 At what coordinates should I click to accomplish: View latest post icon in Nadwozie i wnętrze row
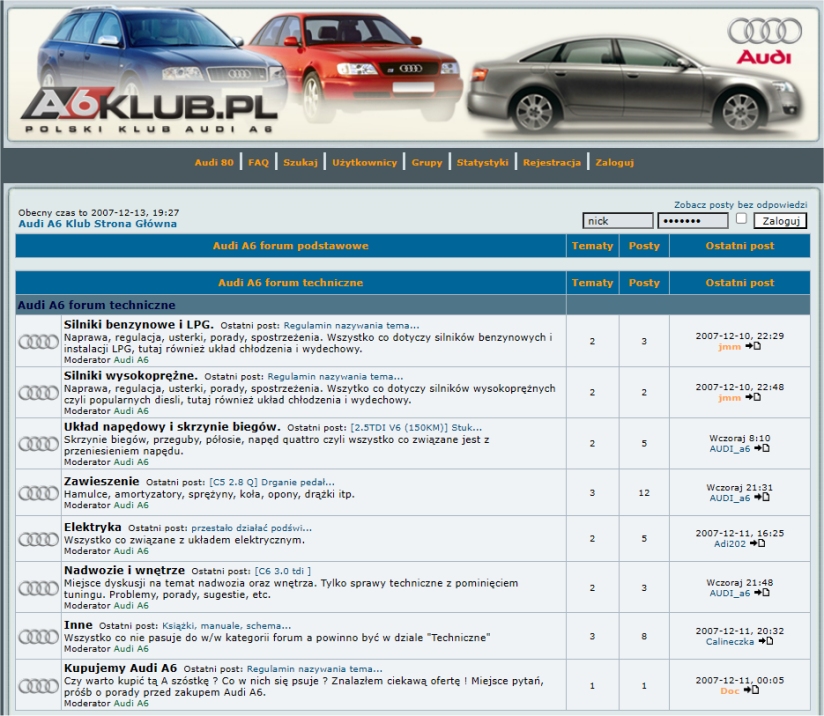(761, 592)
